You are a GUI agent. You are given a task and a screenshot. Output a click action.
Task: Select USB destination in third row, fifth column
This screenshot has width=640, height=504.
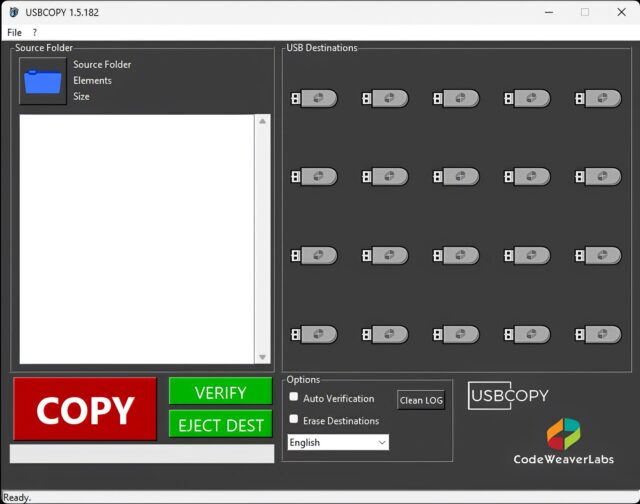598,255
